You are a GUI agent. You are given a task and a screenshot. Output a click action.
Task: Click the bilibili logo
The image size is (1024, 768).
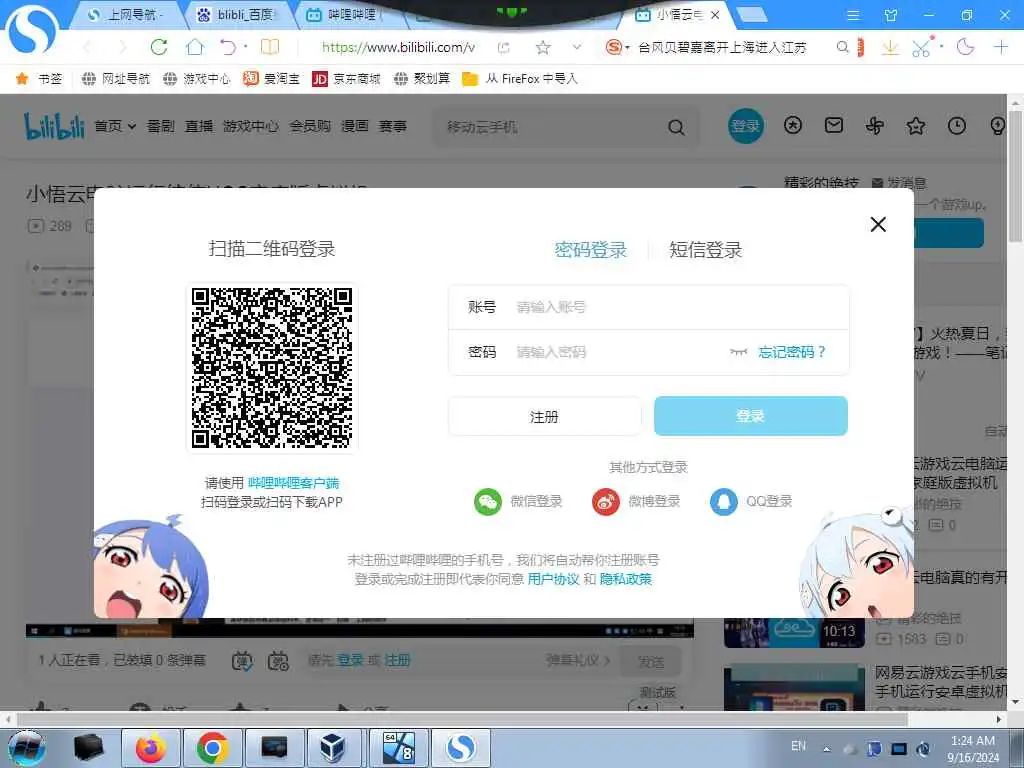tap(54, 126)
